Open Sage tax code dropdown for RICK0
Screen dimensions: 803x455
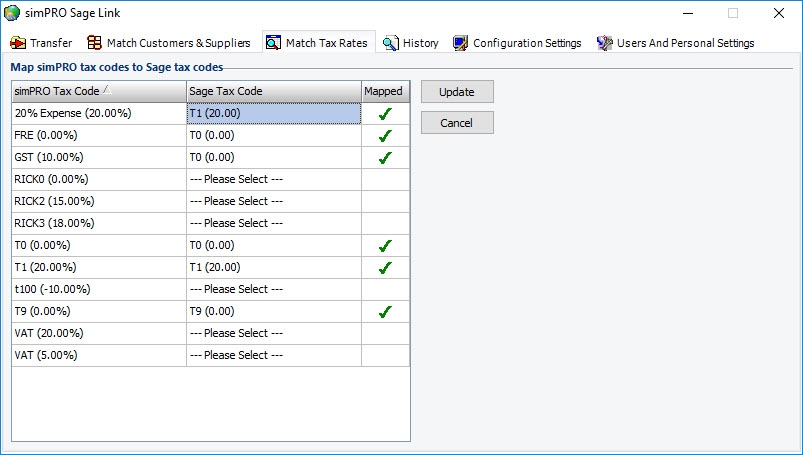pos(273,180)
